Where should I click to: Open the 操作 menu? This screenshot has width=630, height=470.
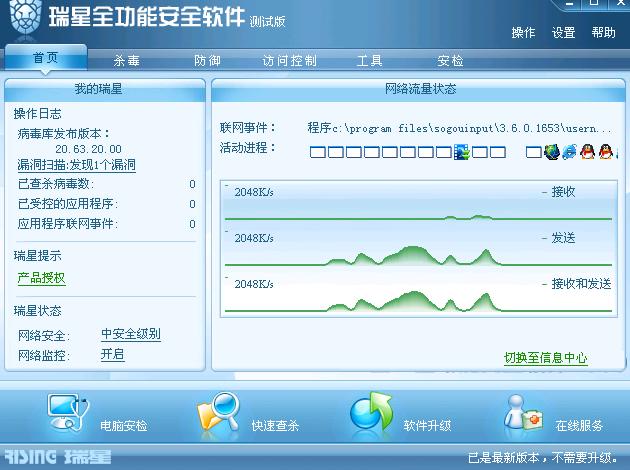523,33
